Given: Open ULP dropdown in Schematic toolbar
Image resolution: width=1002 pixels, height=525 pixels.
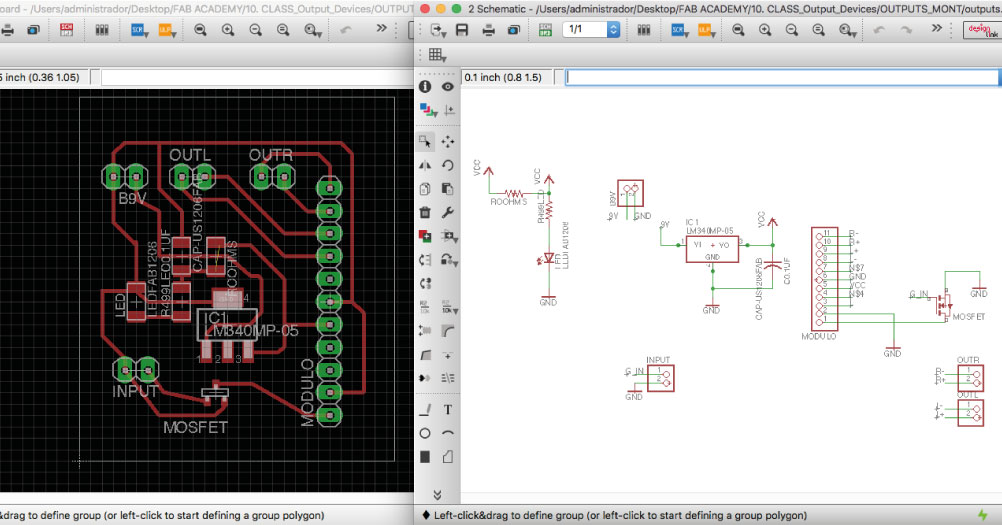Looking at the screenshot, I should click(705, 30).
